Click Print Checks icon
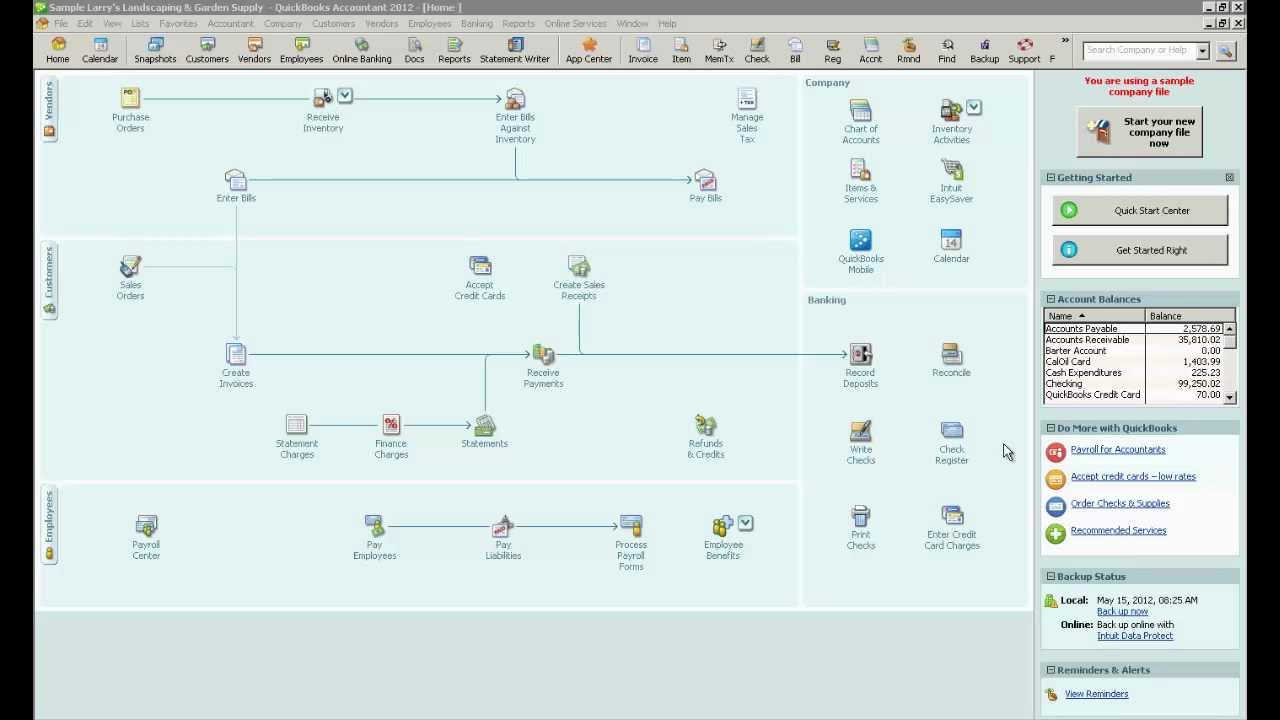Image resolution: width=1280 pixels, height=720 pixels. pyautogui.click(x=860, y=516)
